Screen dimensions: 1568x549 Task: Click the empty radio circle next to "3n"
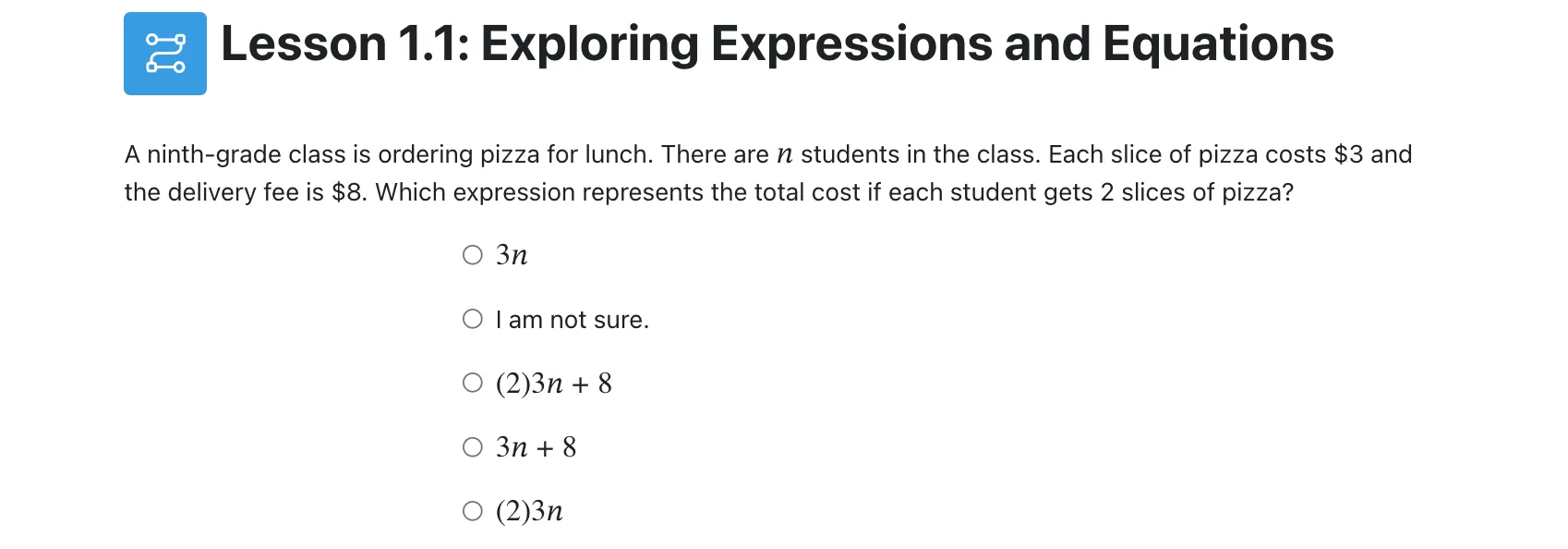tap(472, 253)
